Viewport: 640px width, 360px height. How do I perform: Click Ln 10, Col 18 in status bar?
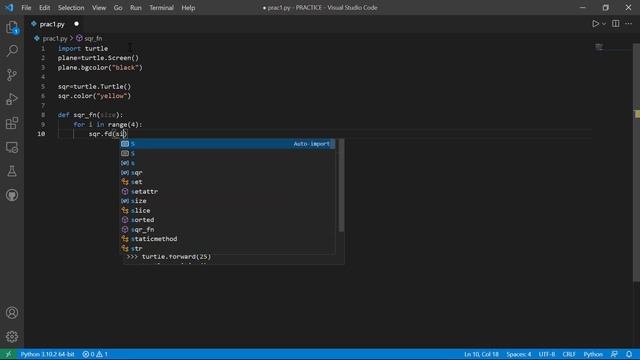coord(481,354)
